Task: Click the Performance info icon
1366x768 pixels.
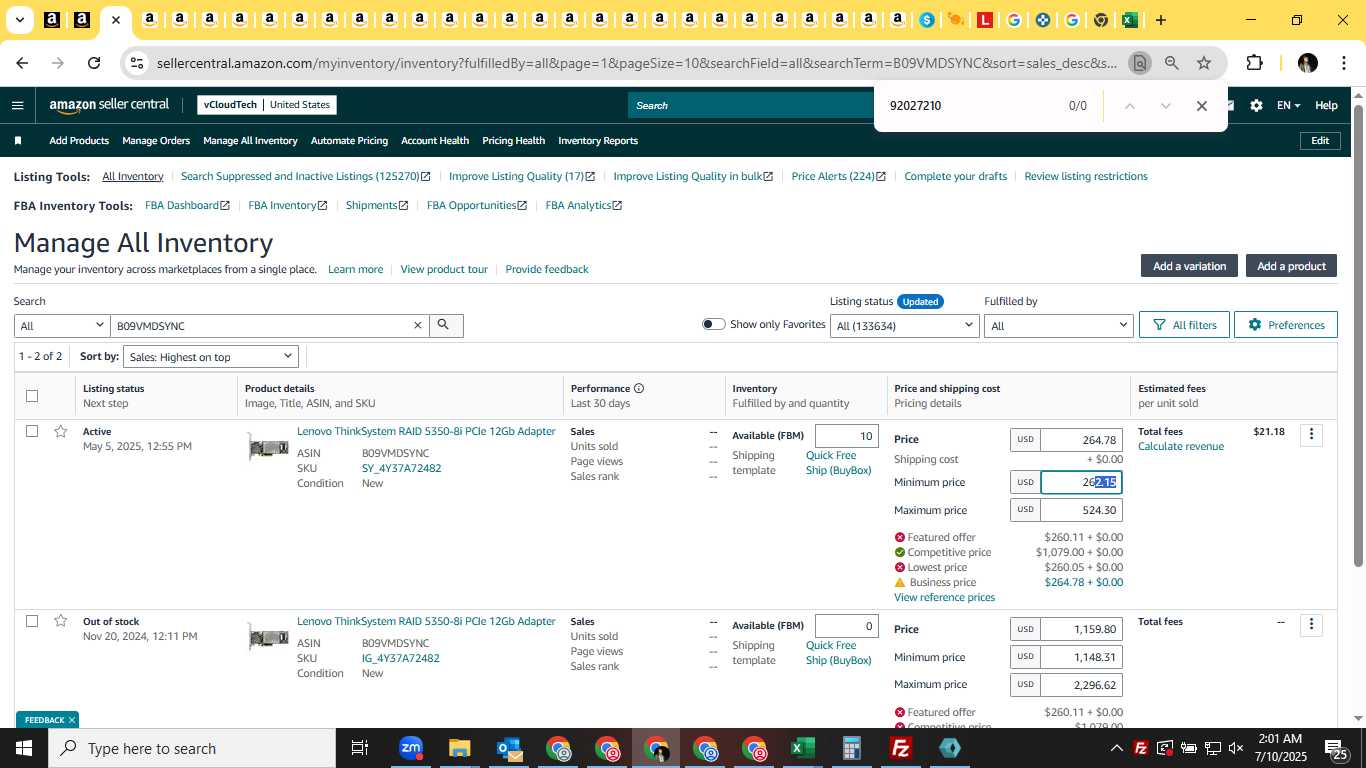Action: click(x=639, y=388)
